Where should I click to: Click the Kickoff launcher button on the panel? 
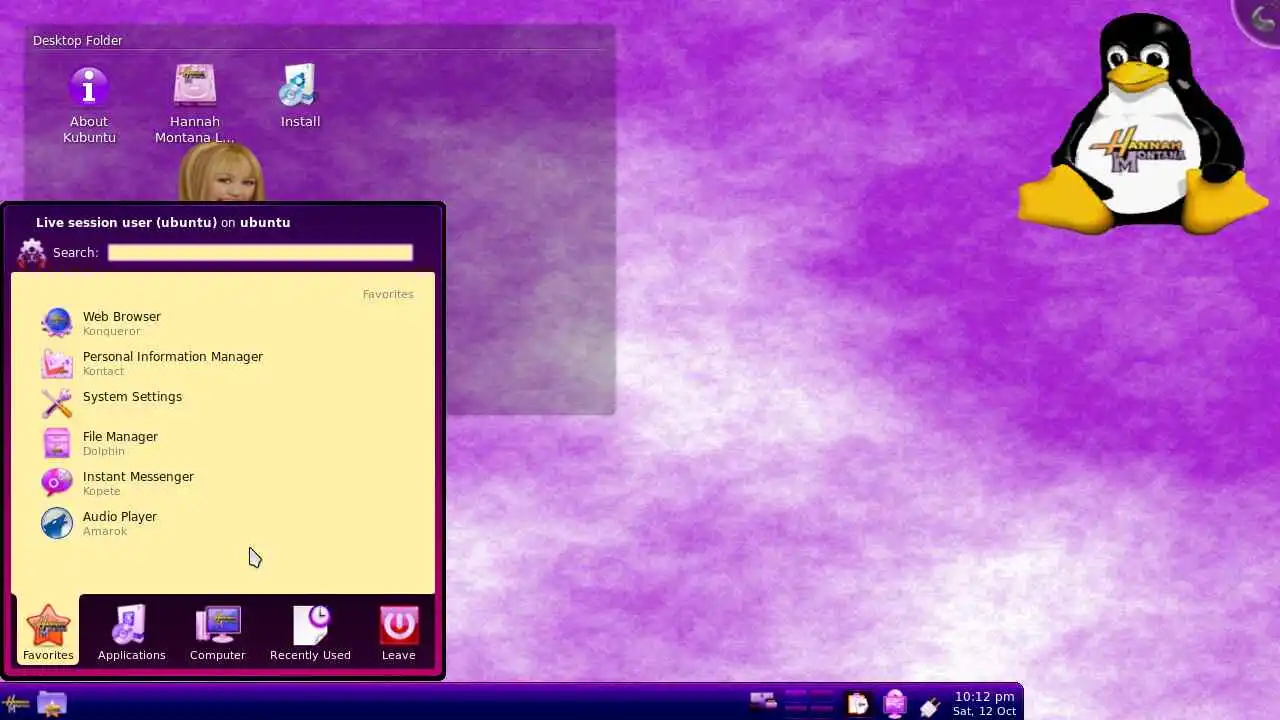pyautogui.click(x=16, y=704)
